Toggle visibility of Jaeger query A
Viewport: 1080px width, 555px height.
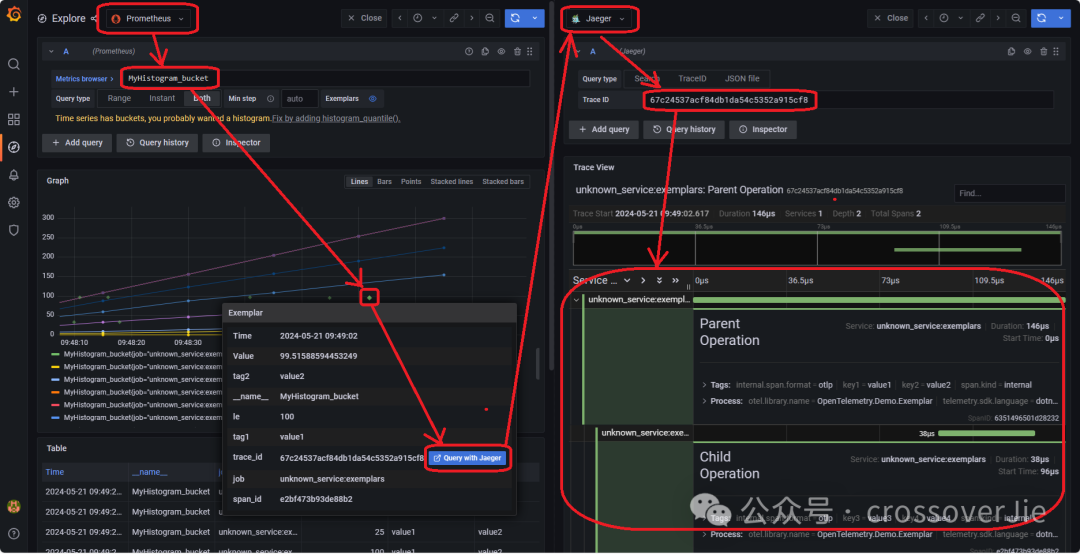(1027, 51)
